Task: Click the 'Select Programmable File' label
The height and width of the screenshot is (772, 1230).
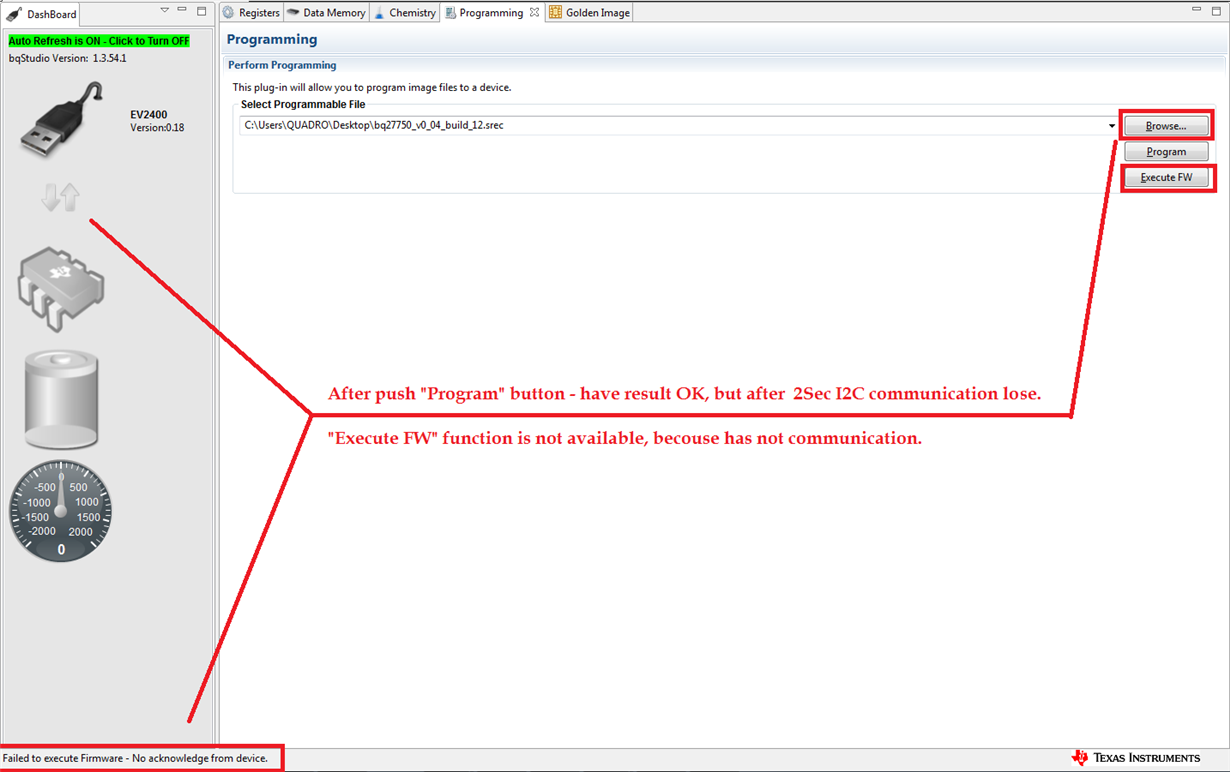Action: pos(303,104)
